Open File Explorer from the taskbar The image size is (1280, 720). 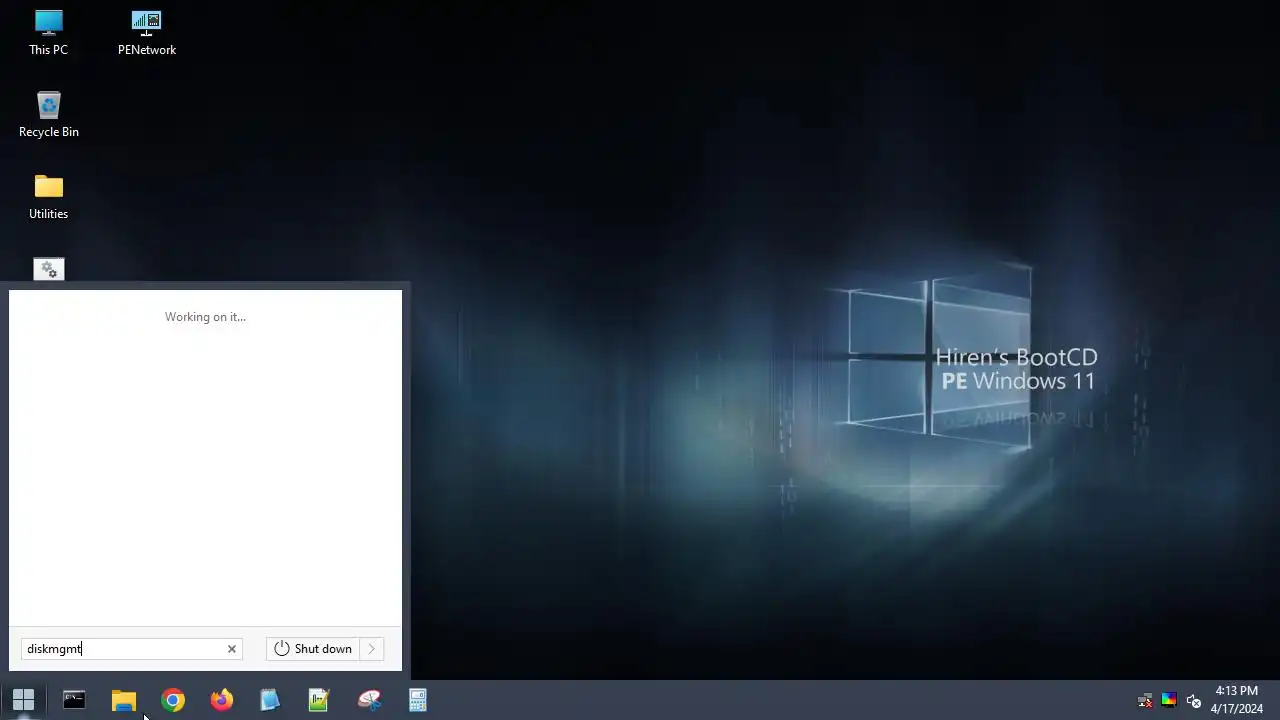[x=123, y=700]
